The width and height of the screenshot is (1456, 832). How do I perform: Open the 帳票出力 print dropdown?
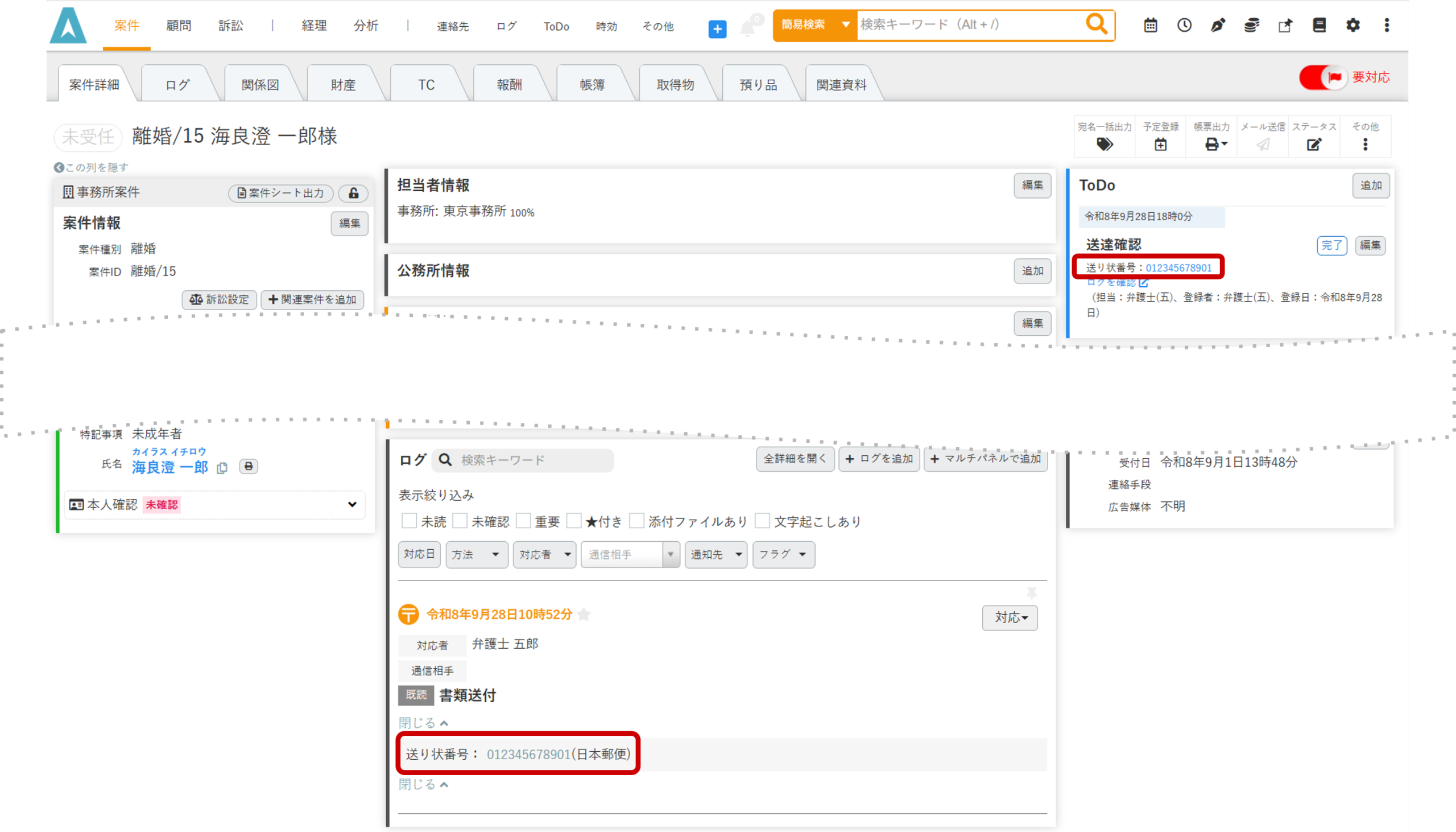(x=1215, y=145)
